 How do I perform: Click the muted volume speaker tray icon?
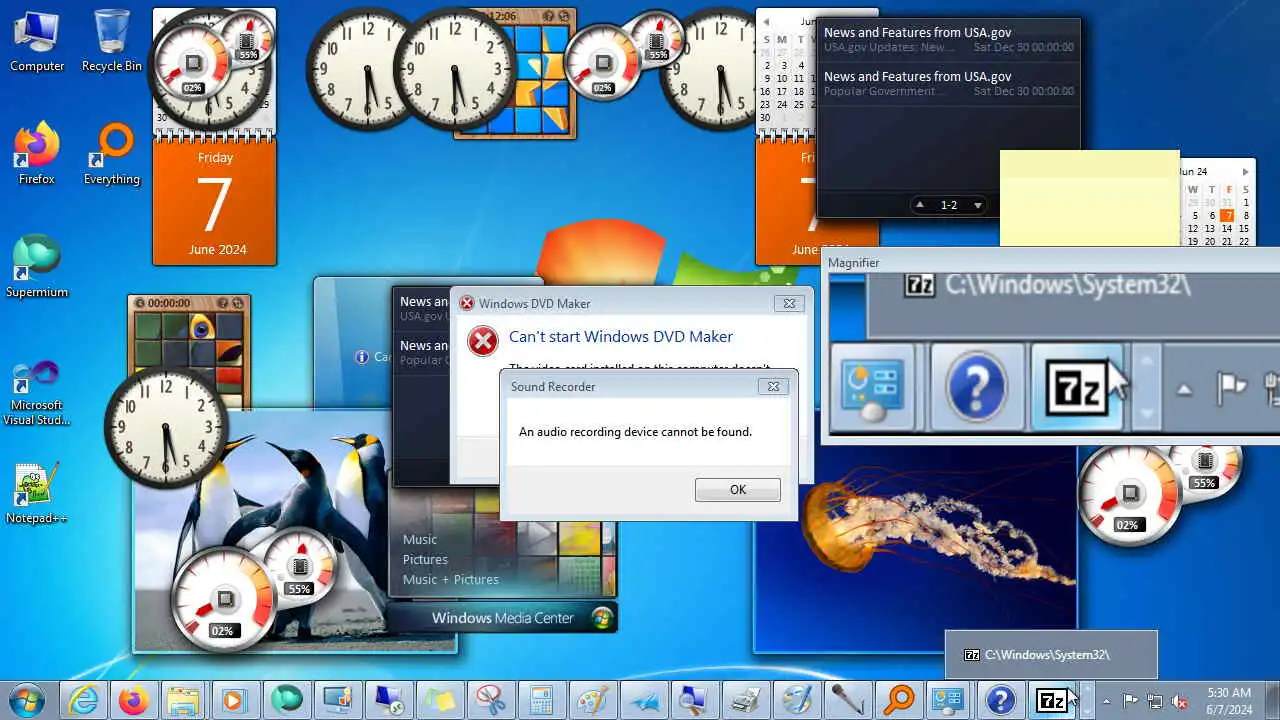1180,701
